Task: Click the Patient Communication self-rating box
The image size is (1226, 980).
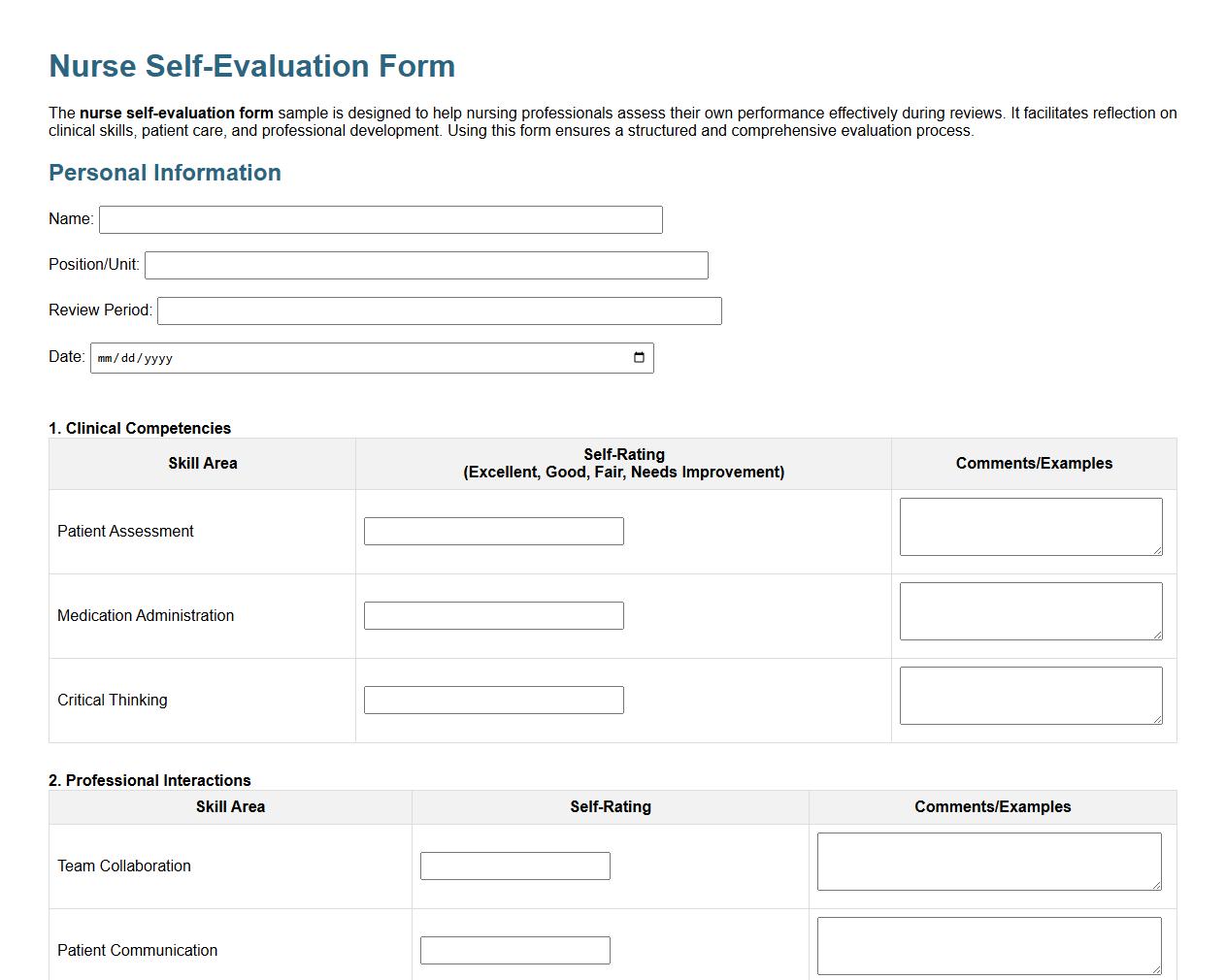Action: click(514, 950)
